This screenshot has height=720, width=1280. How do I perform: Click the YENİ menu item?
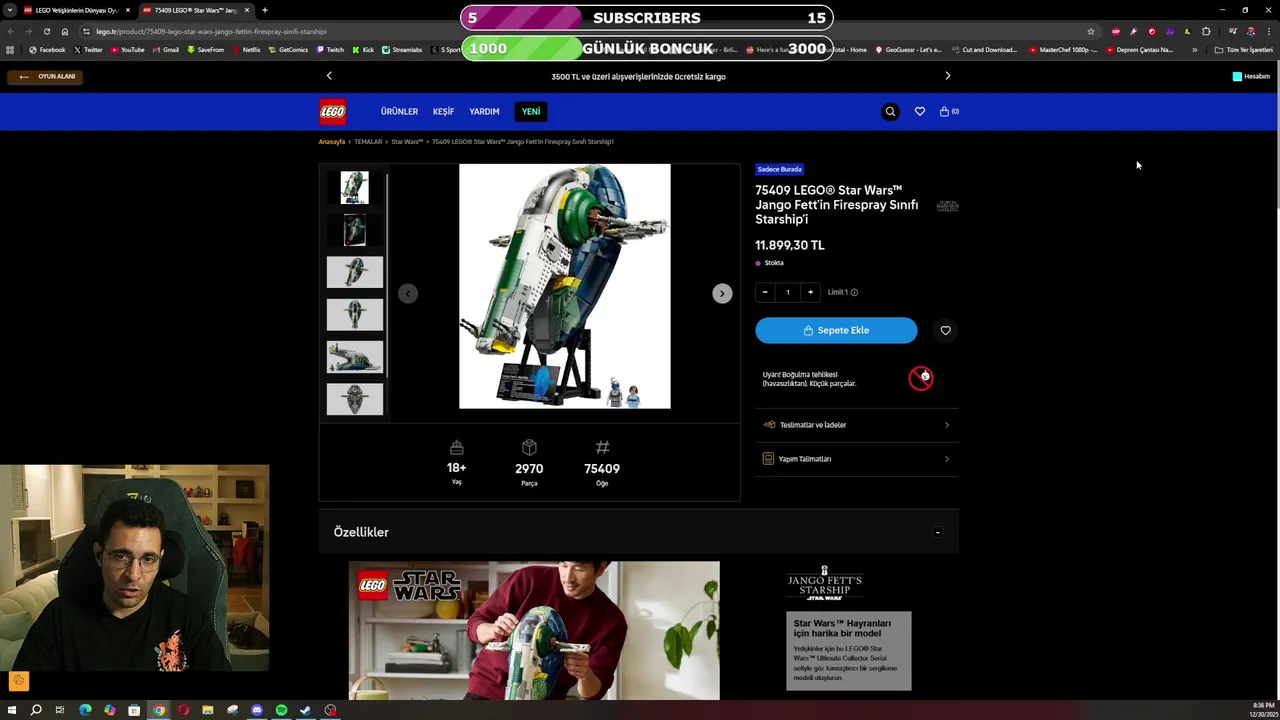click(530, 111)
